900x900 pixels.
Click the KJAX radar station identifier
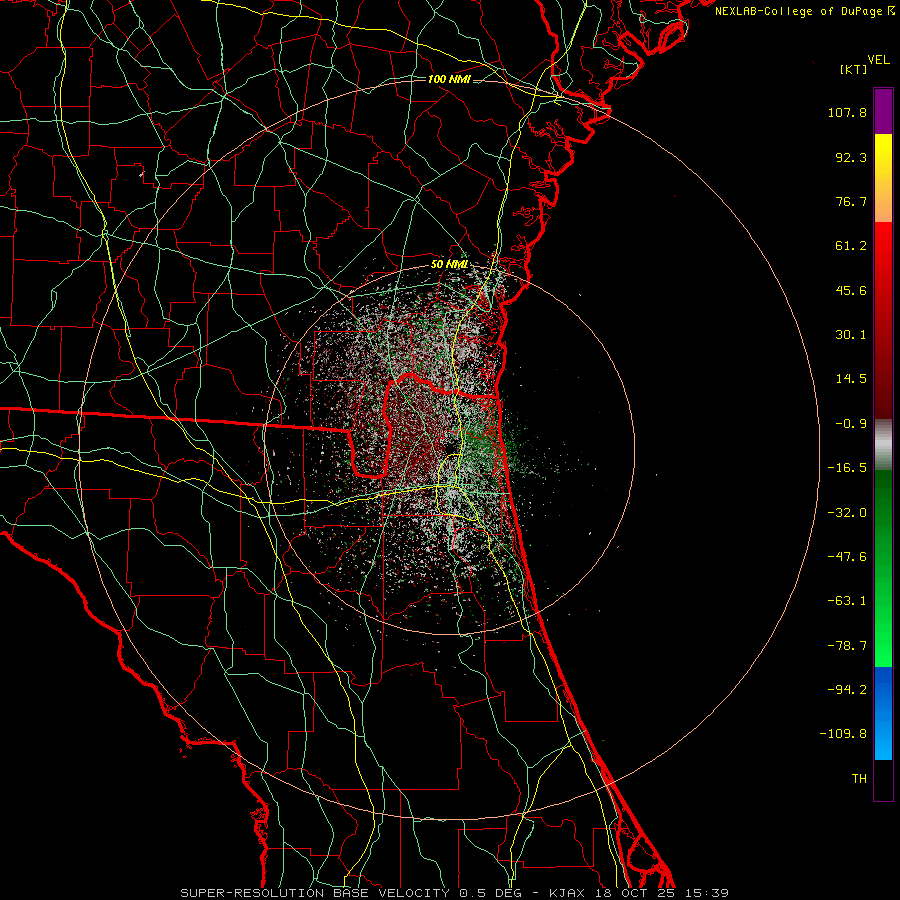click(x=568, y=893)
